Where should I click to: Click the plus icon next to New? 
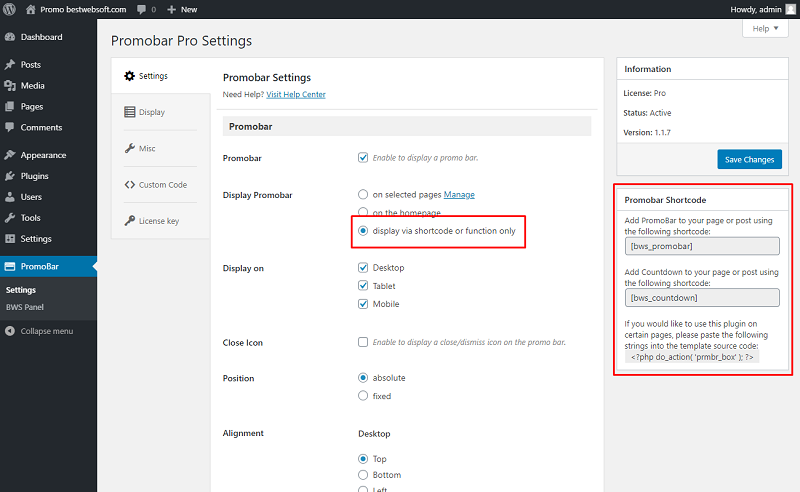click(x=171, y=9)
